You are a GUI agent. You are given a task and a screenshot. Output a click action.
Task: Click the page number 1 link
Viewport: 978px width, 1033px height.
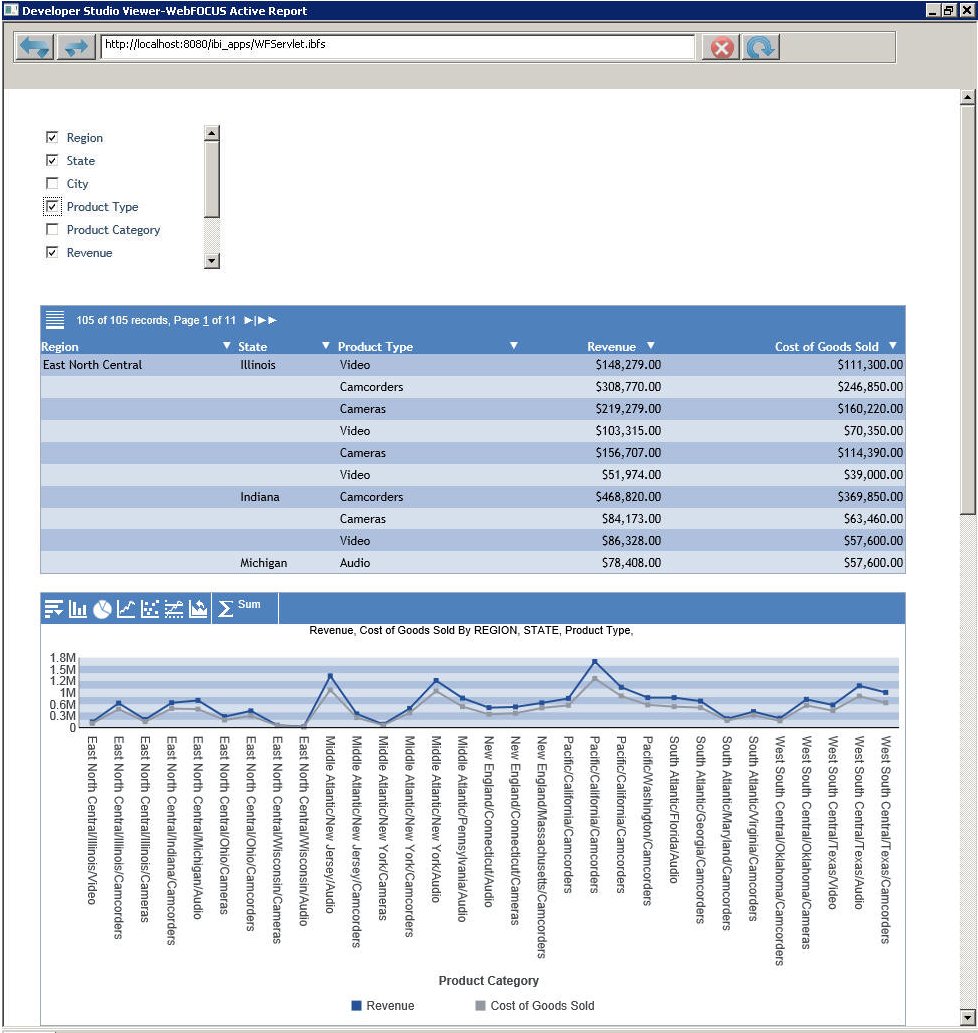click(205, 321)
